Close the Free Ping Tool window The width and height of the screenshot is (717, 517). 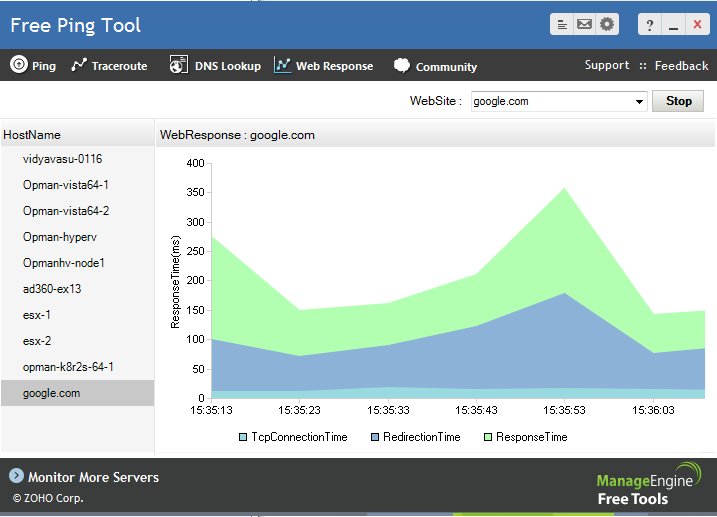coord(697,25)
